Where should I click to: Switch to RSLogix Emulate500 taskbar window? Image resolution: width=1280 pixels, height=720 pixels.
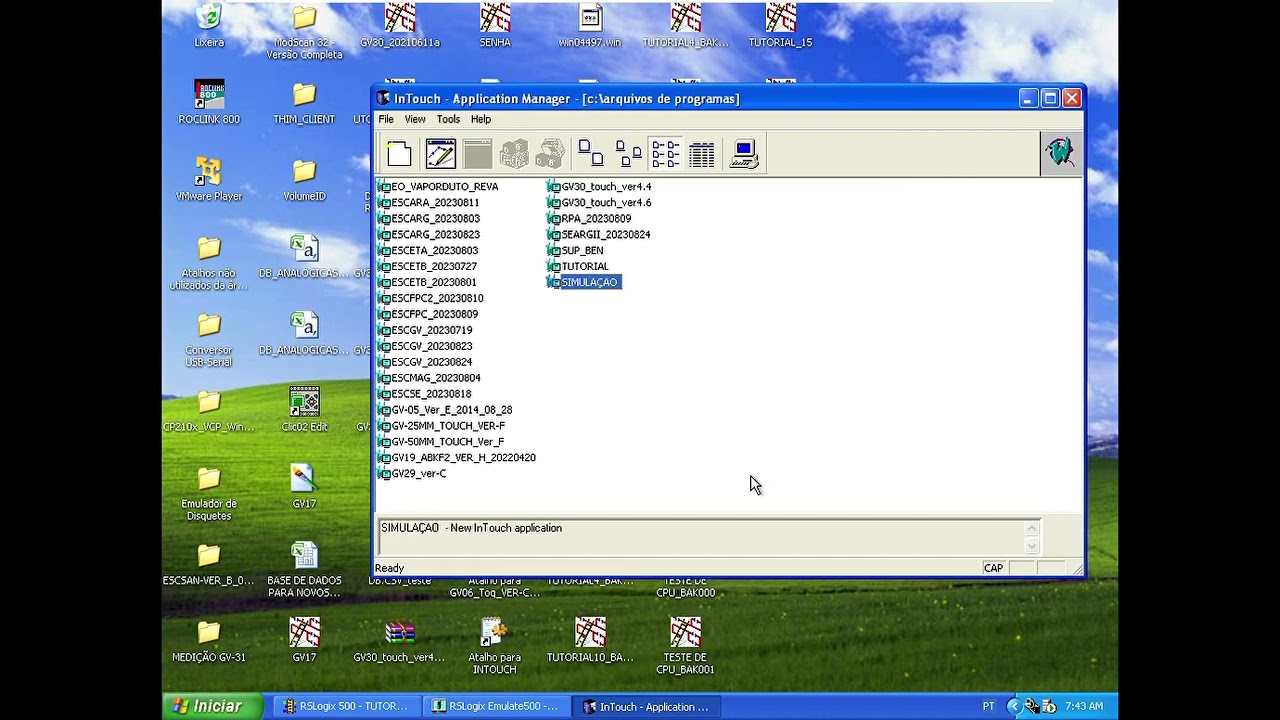[x=496, y=706]
